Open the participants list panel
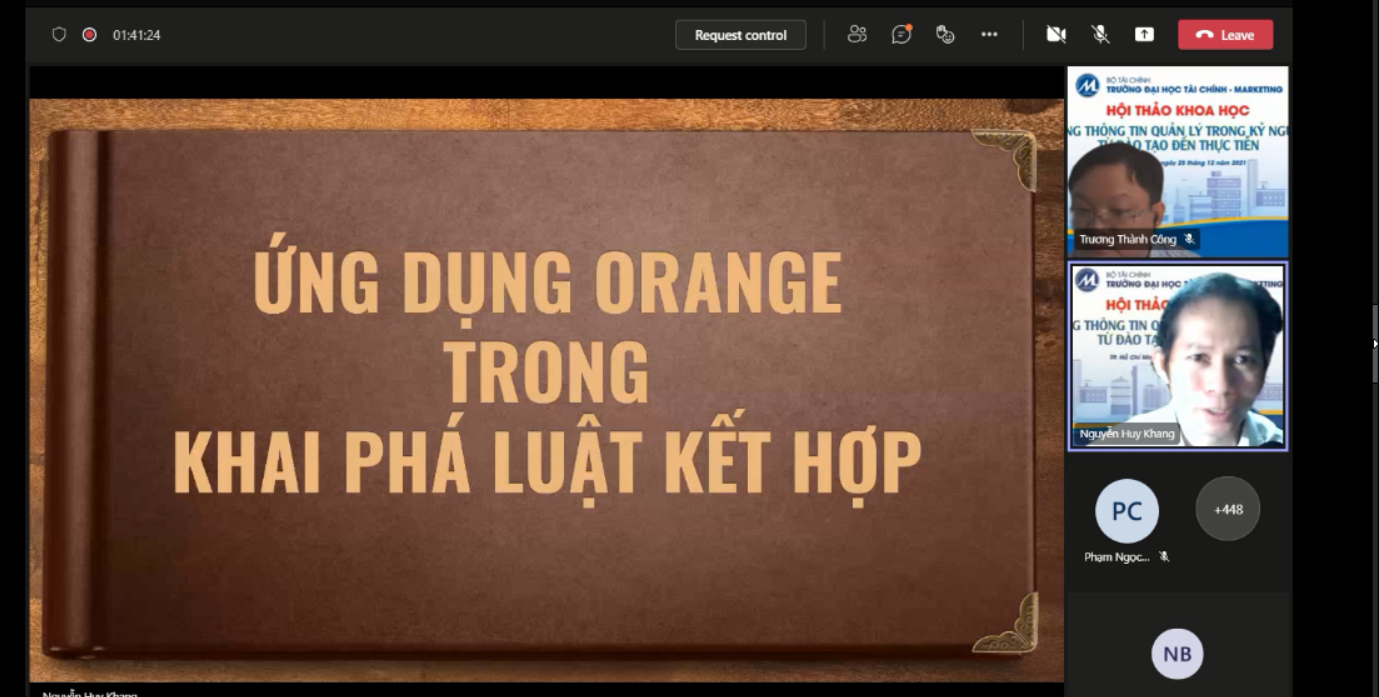The image size is (1379, 697). pyautogui.click(x=857, y=35)
